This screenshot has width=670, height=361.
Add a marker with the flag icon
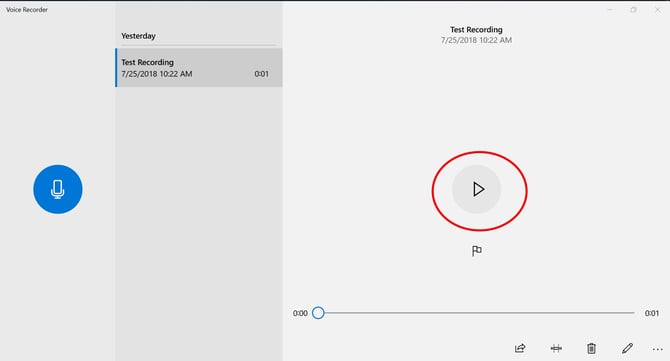click(x=477, y=251)
